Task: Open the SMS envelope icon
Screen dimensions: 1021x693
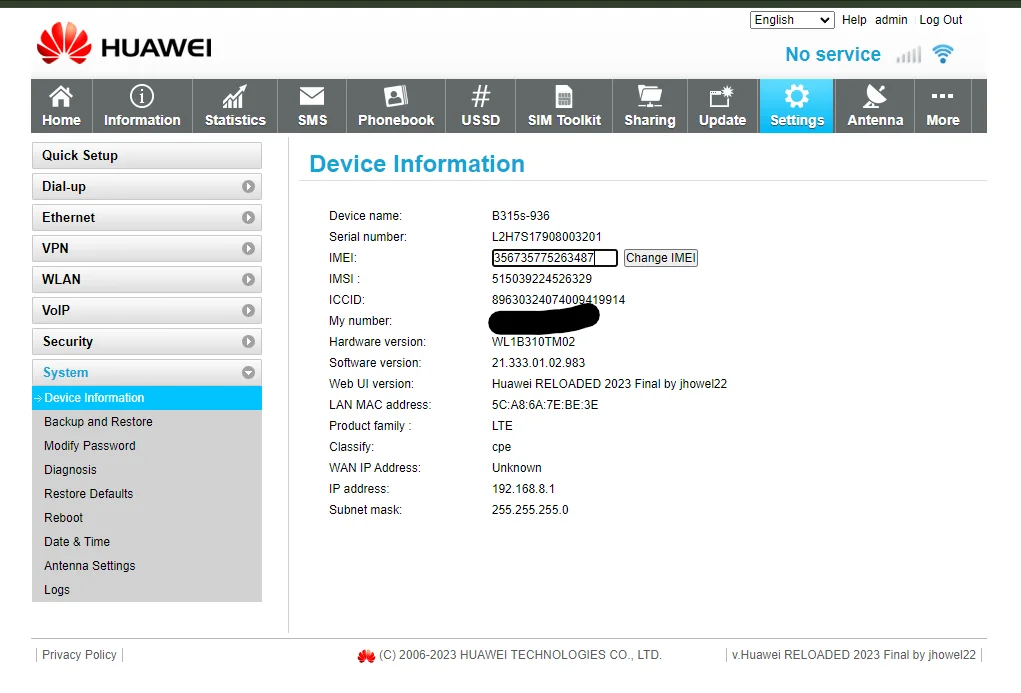Action: [312, 96]
